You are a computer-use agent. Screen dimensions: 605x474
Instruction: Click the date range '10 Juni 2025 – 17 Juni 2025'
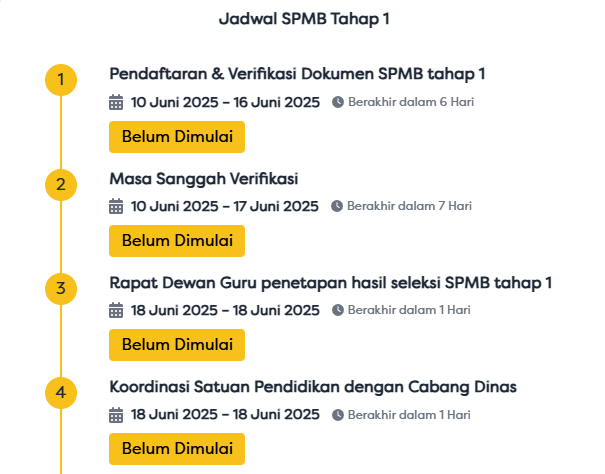click(225, 207)
